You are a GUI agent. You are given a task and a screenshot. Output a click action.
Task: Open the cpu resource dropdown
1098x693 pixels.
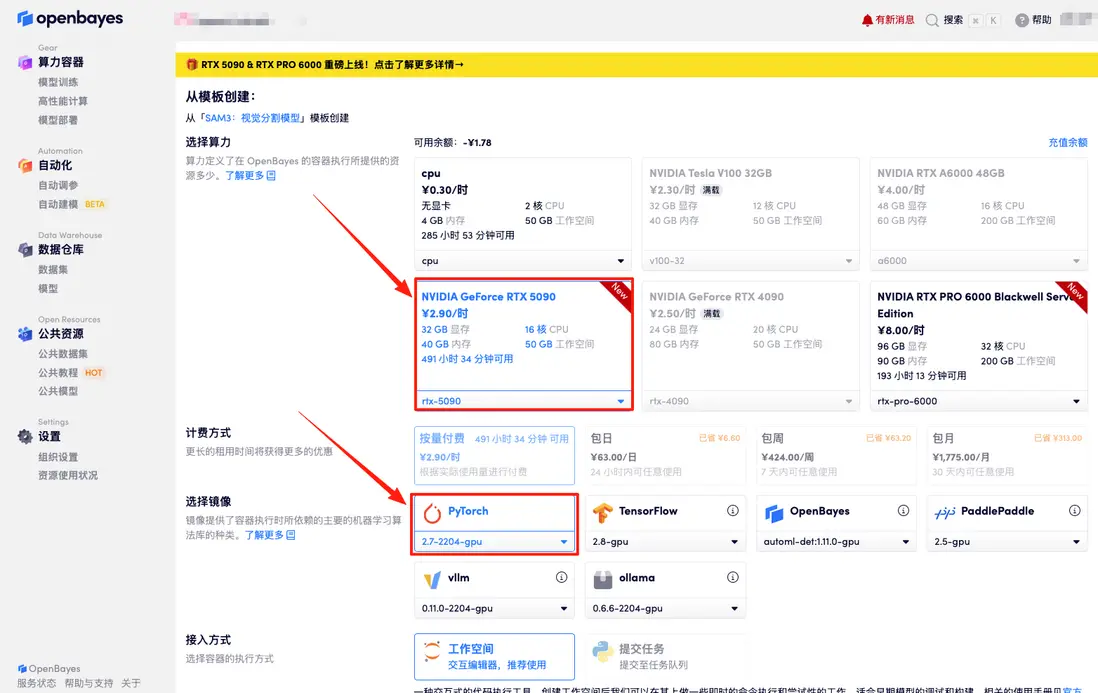[522, 260]
